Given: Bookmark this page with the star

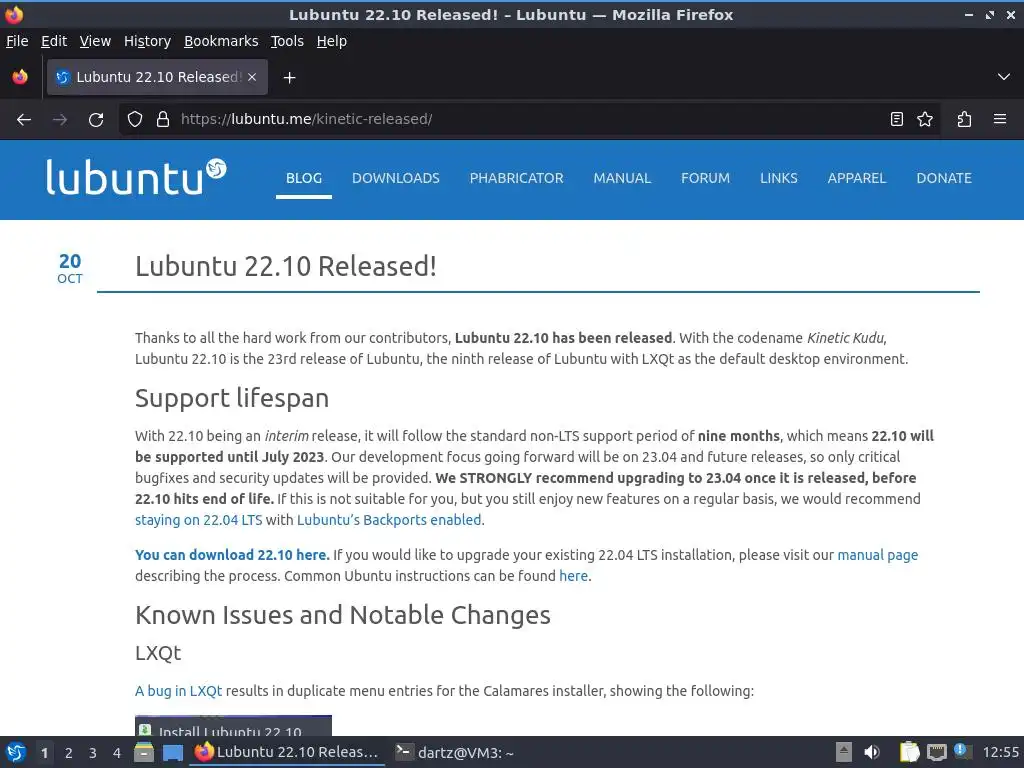Looking at the screenshot, I should click(925, 119).
